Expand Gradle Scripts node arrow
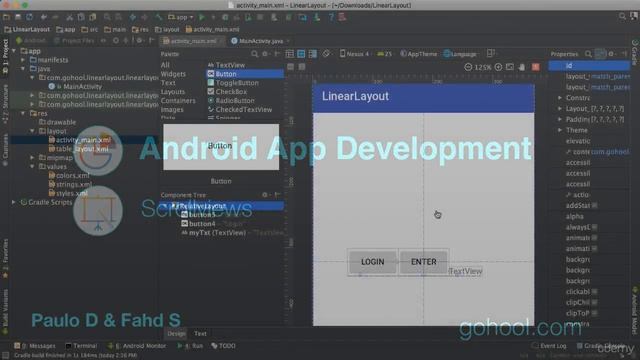 click(14, 202)
